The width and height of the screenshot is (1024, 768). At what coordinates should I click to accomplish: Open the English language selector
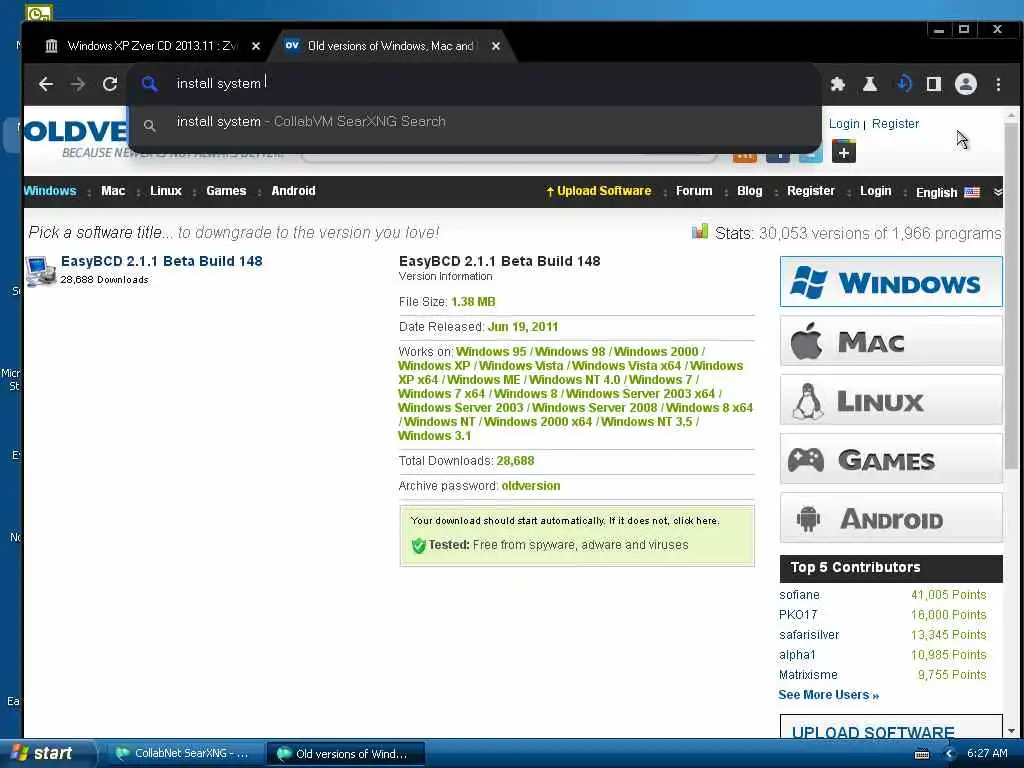point(948,192)
